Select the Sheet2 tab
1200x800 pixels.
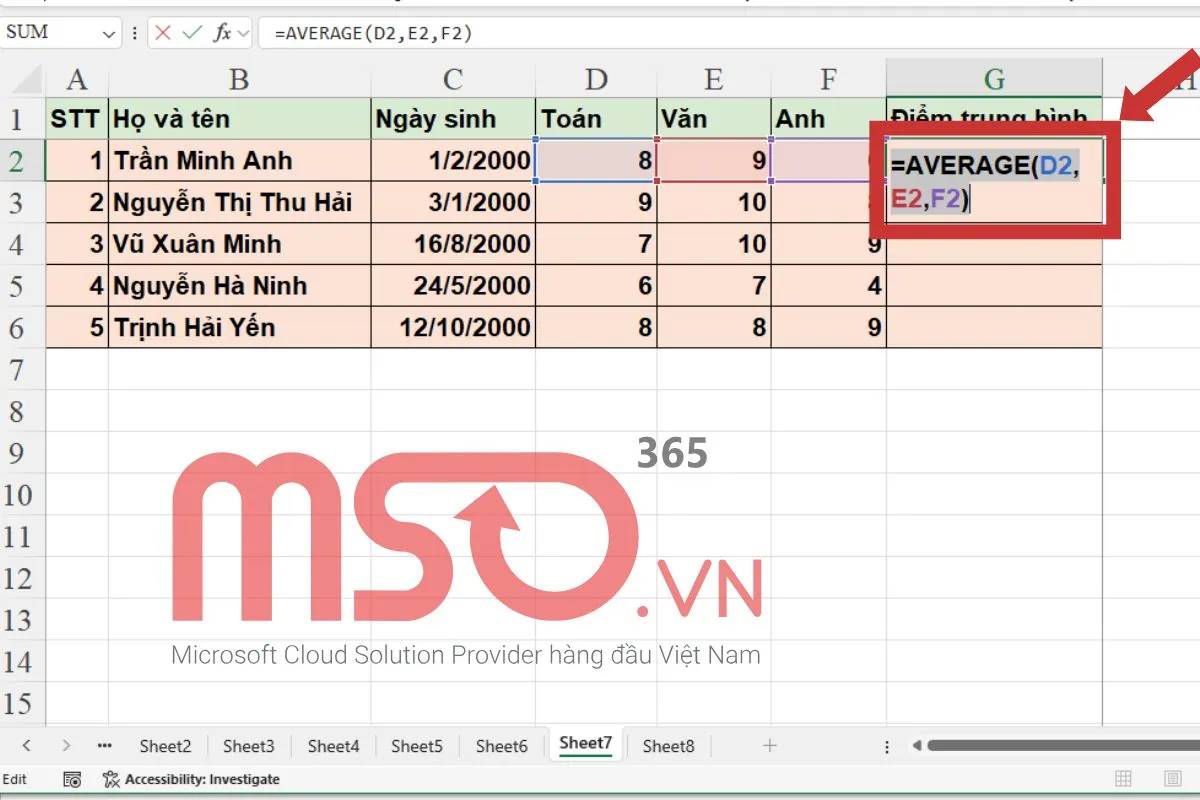pyautogui.click(x=164, y=745)
